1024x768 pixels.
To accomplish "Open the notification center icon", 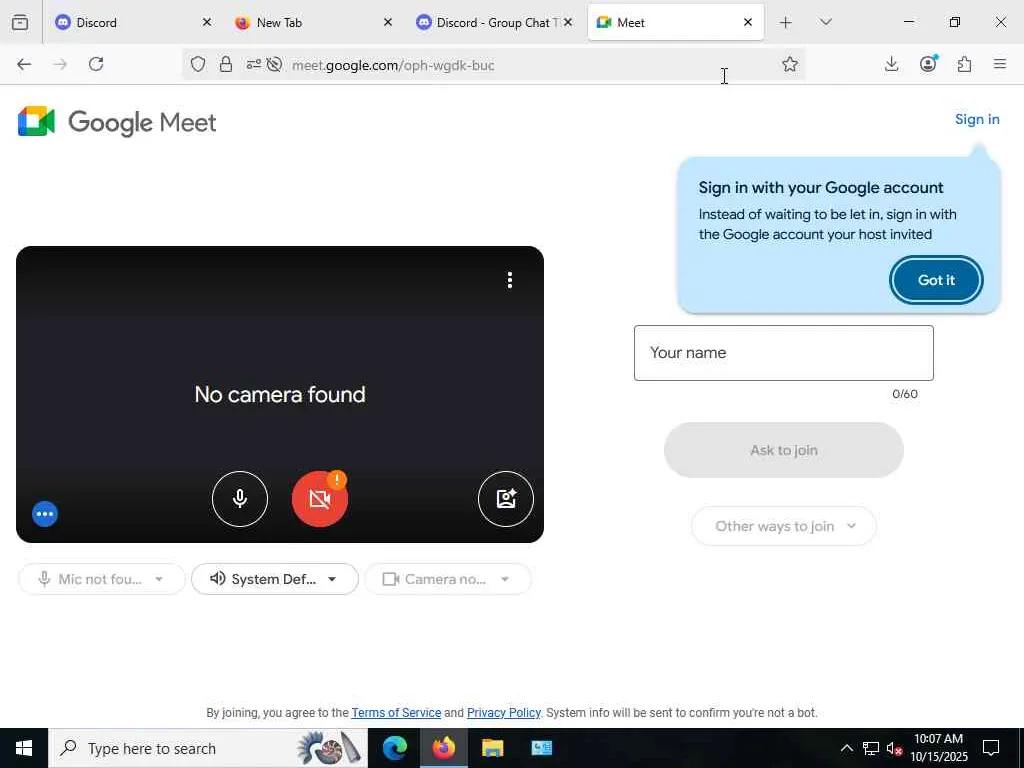I will (991, 748).
